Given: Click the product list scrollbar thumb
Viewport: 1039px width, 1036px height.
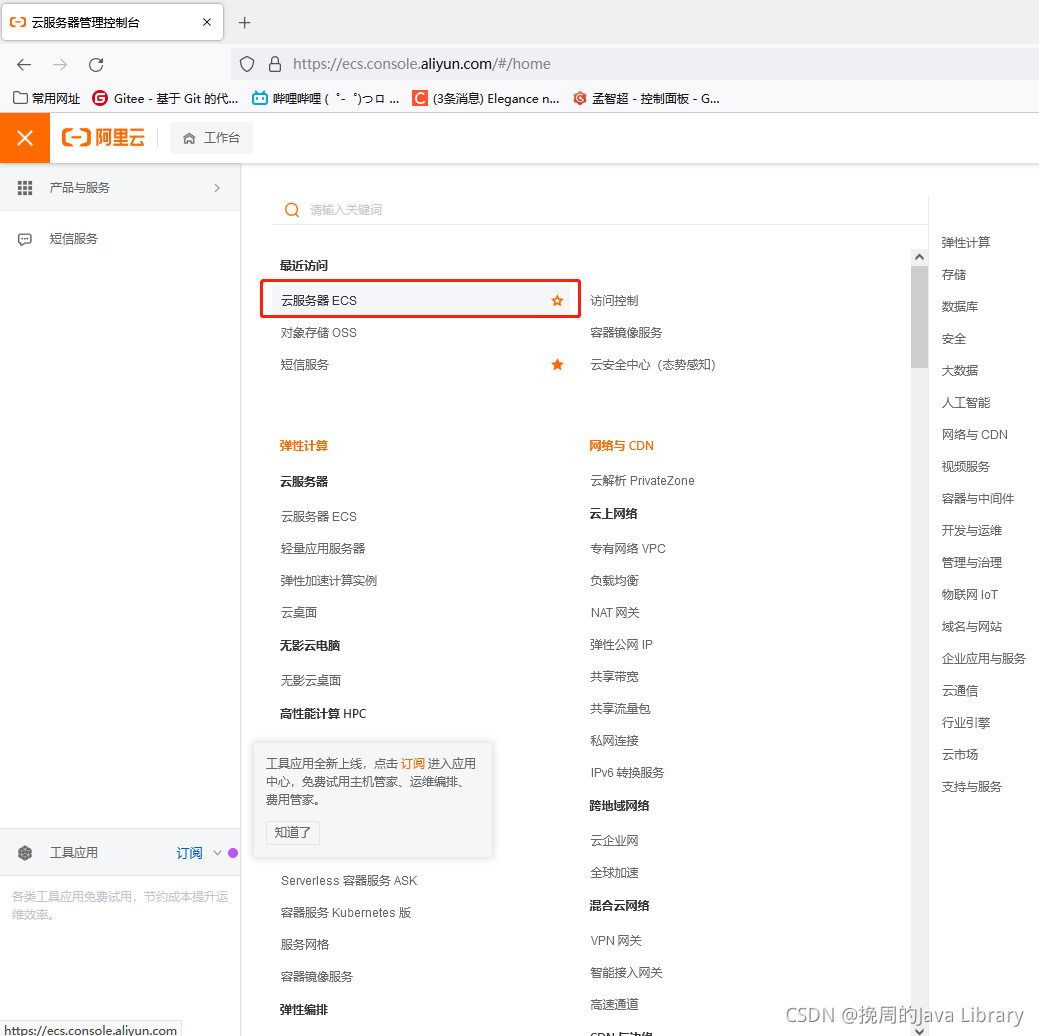Looking at the screenshot, I should 919,317.
